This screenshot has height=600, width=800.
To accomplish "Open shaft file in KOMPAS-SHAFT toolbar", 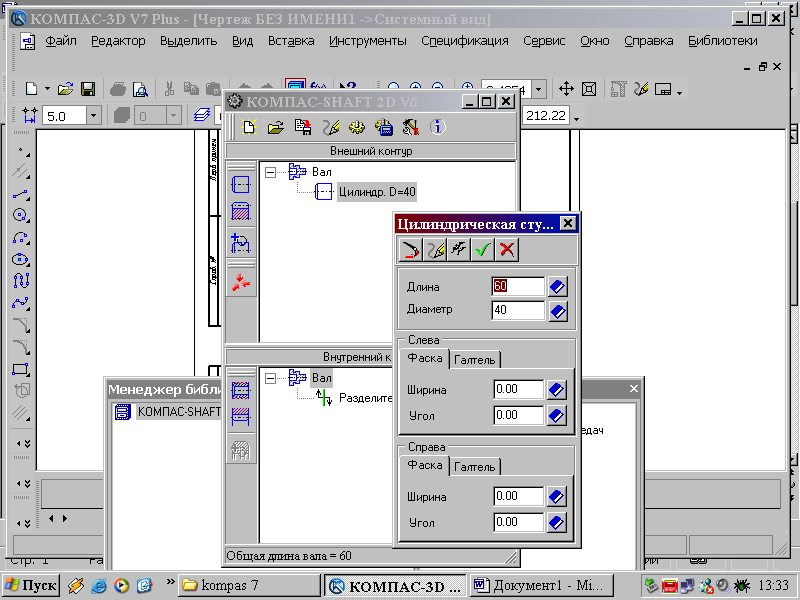I will 276,127.
